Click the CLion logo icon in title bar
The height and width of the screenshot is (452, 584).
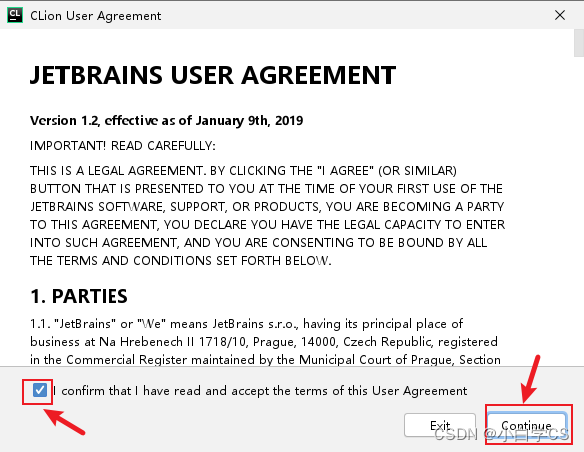15,15
